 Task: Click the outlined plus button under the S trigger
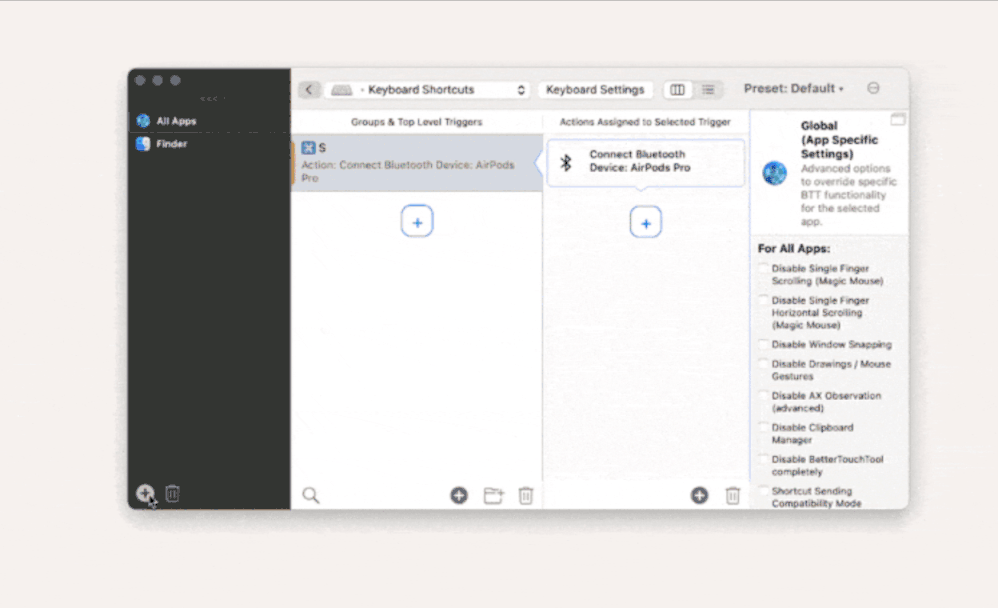417,222
